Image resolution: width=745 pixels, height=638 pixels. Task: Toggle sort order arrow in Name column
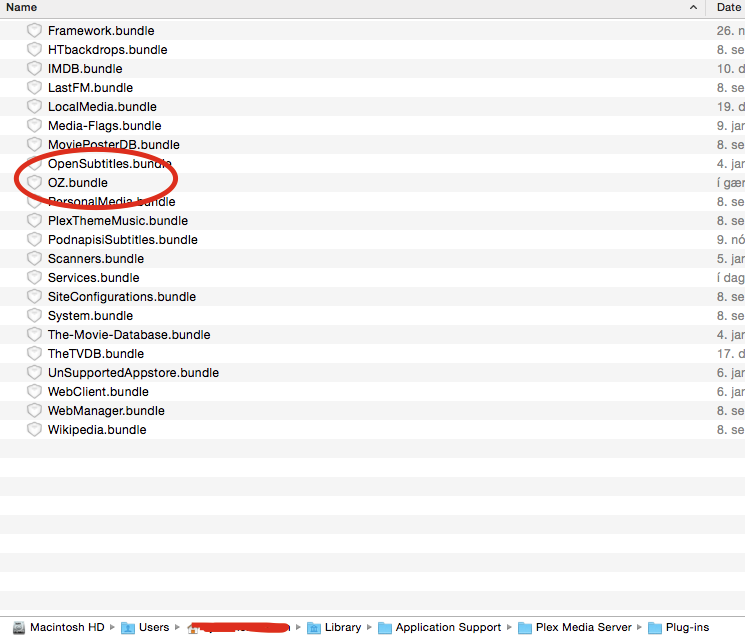[694, 8]
